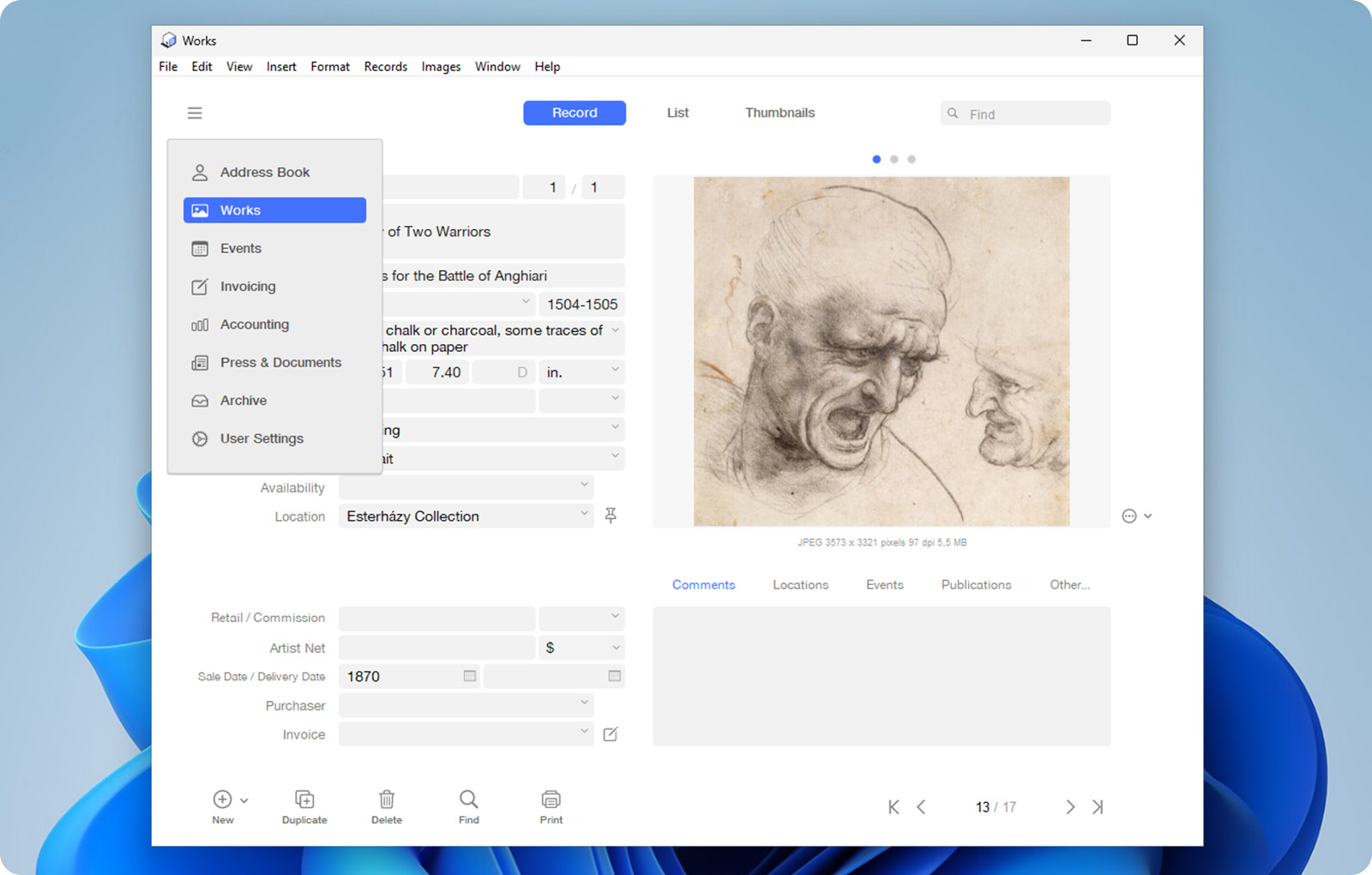
Task: Switch to List view
Action: coord(677,113)
